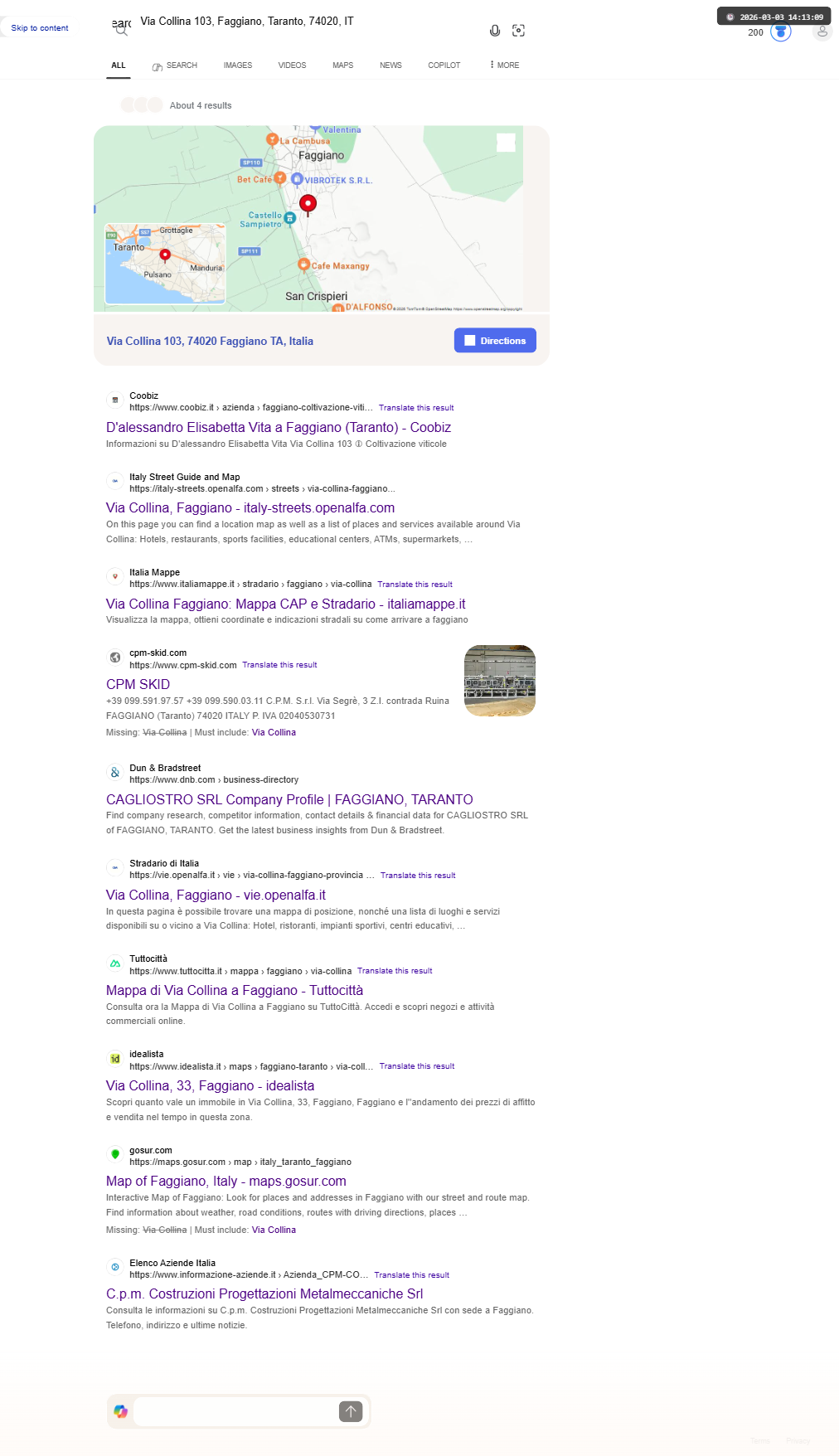Click the About 4 results text
839x1456 pixels.
point(201,106)
